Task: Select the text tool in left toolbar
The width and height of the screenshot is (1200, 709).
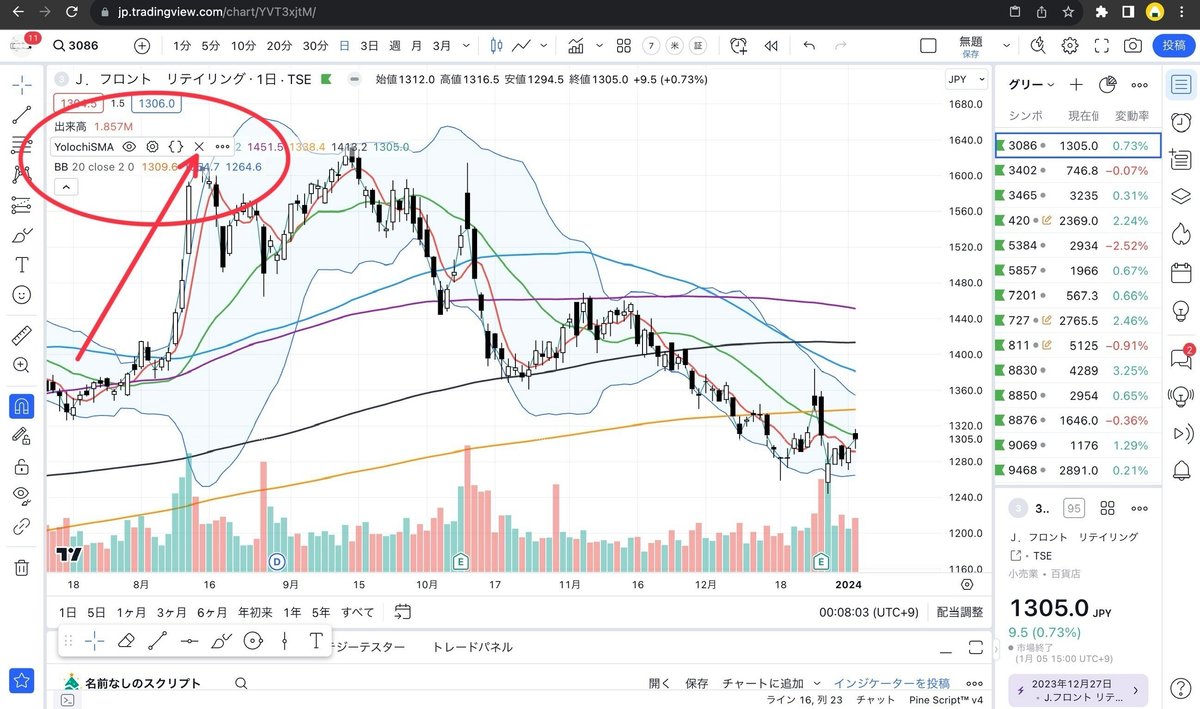Action: point(21,265)
